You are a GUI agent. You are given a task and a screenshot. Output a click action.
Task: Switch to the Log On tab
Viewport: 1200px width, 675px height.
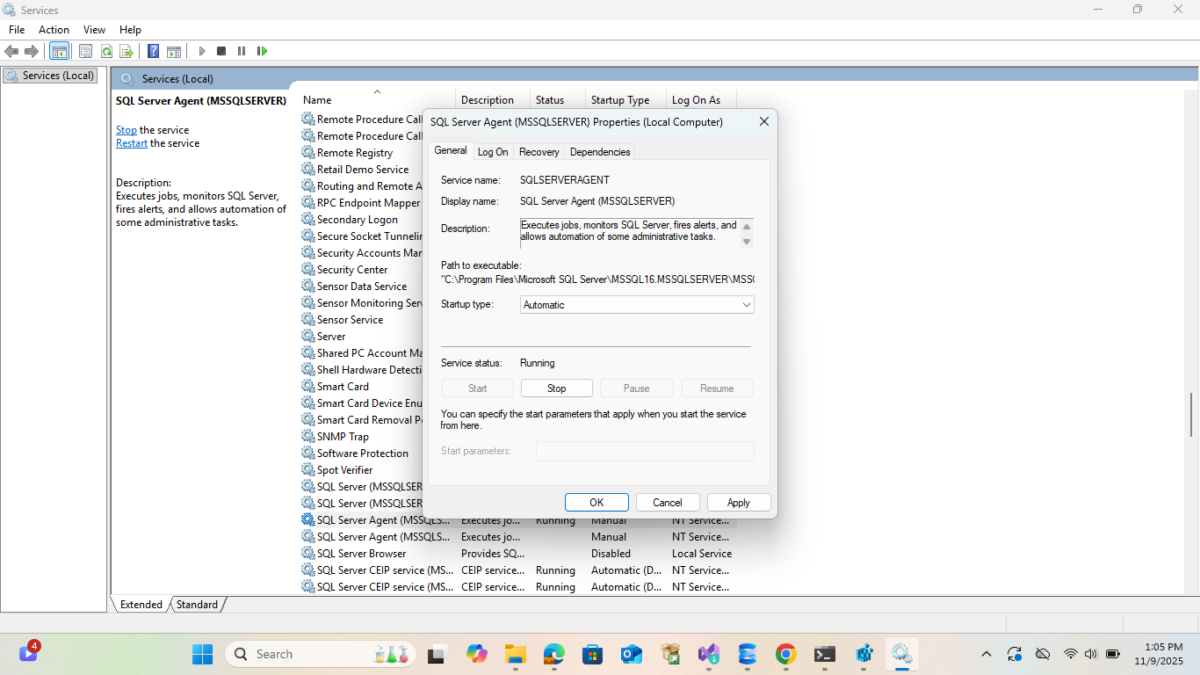(x=492, y=152)
